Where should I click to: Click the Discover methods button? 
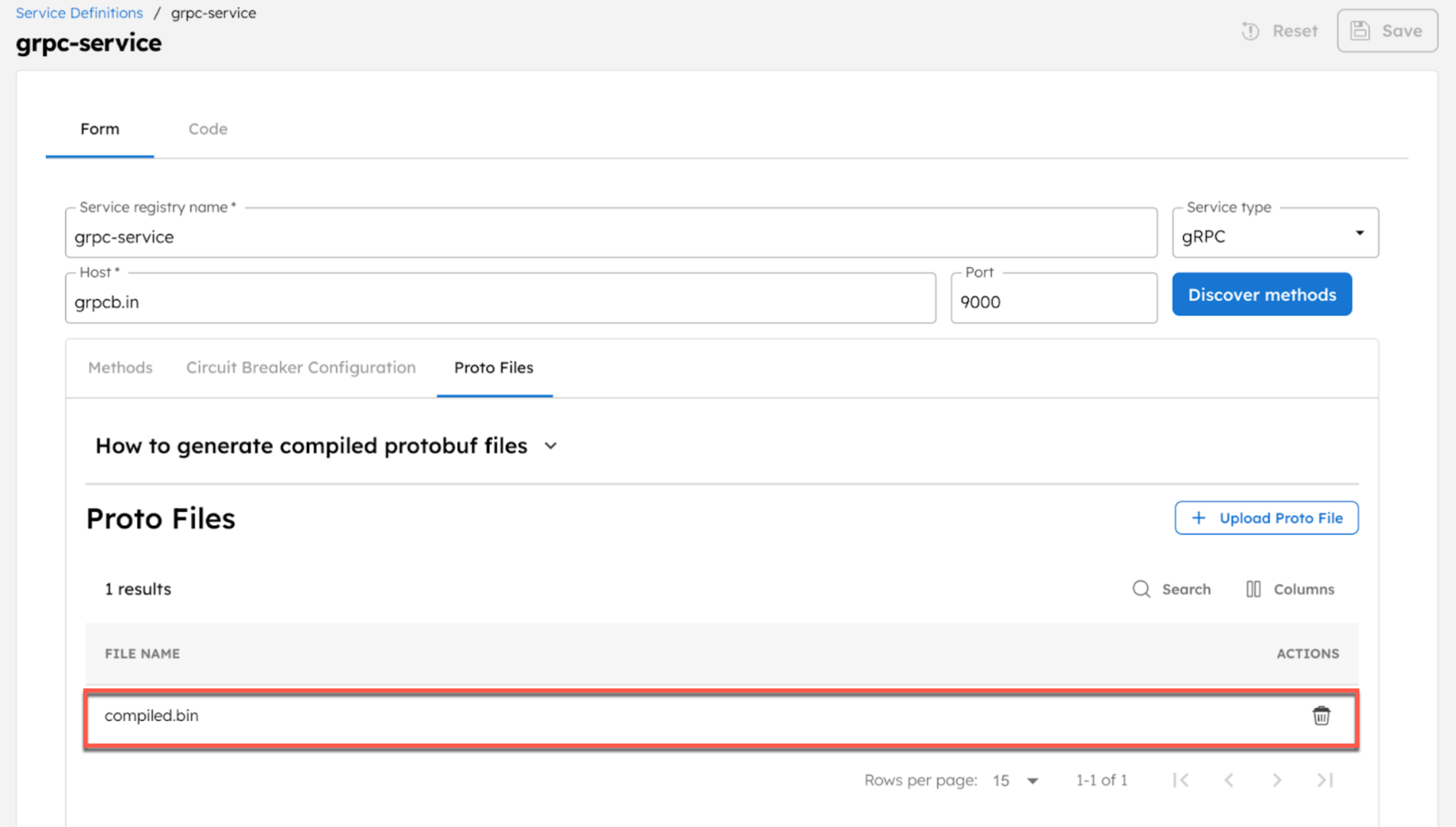tap(1262, 294)
